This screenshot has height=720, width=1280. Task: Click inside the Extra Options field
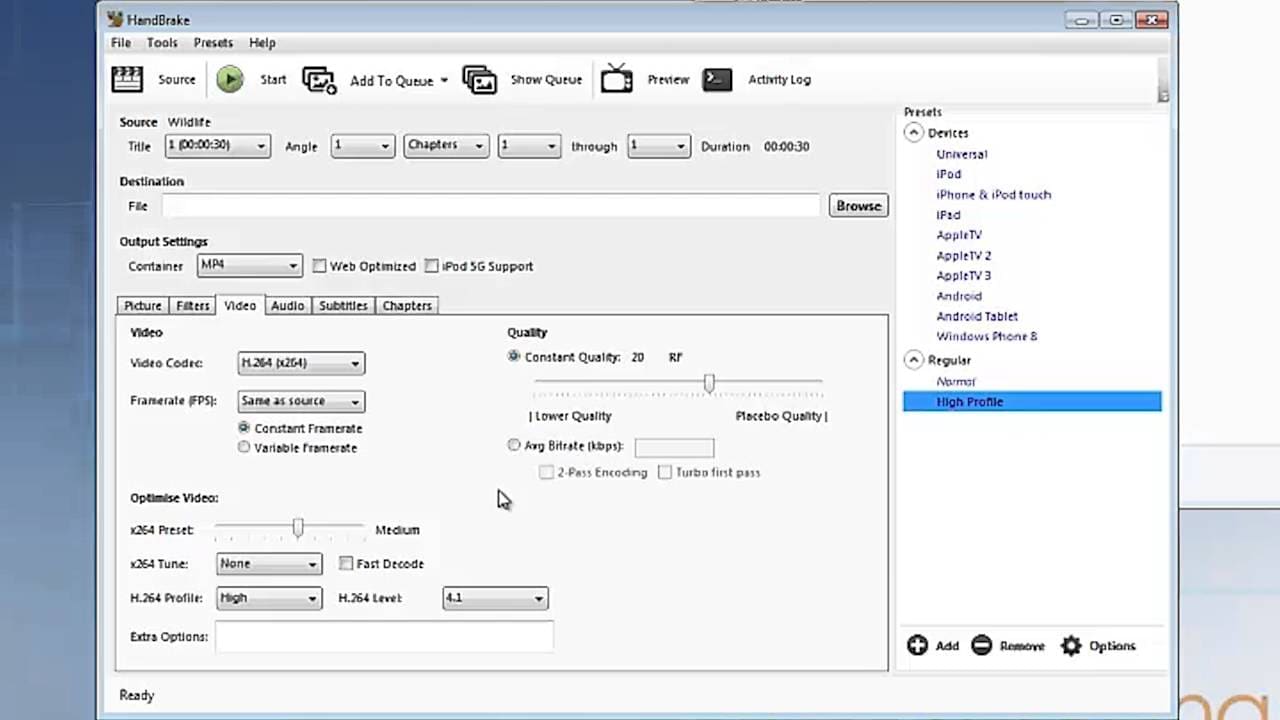(x=383, y=636)
